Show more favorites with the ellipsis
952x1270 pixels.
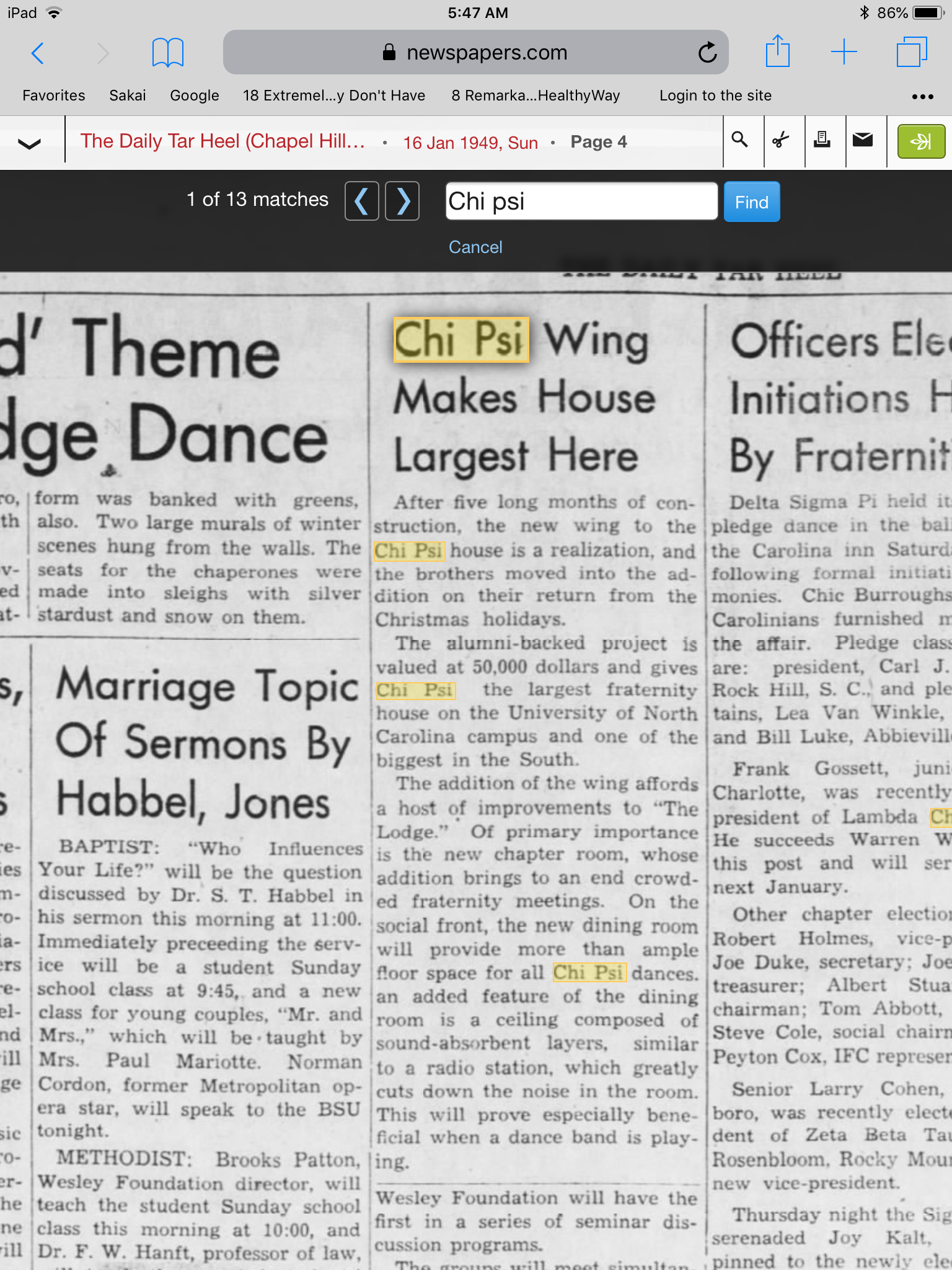click(x=922, y=96)
